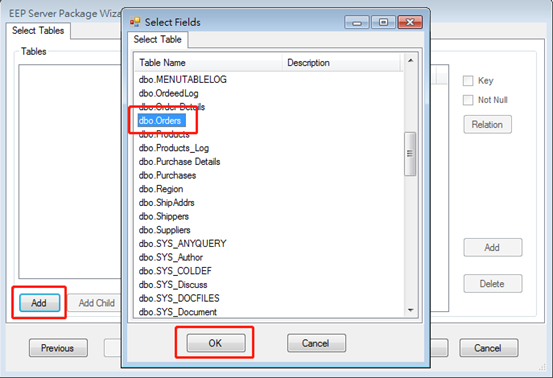Viewport: 553px width, 378px height.
Task: Select the dbo.Orders table row
Action: (x=161, y=121)
